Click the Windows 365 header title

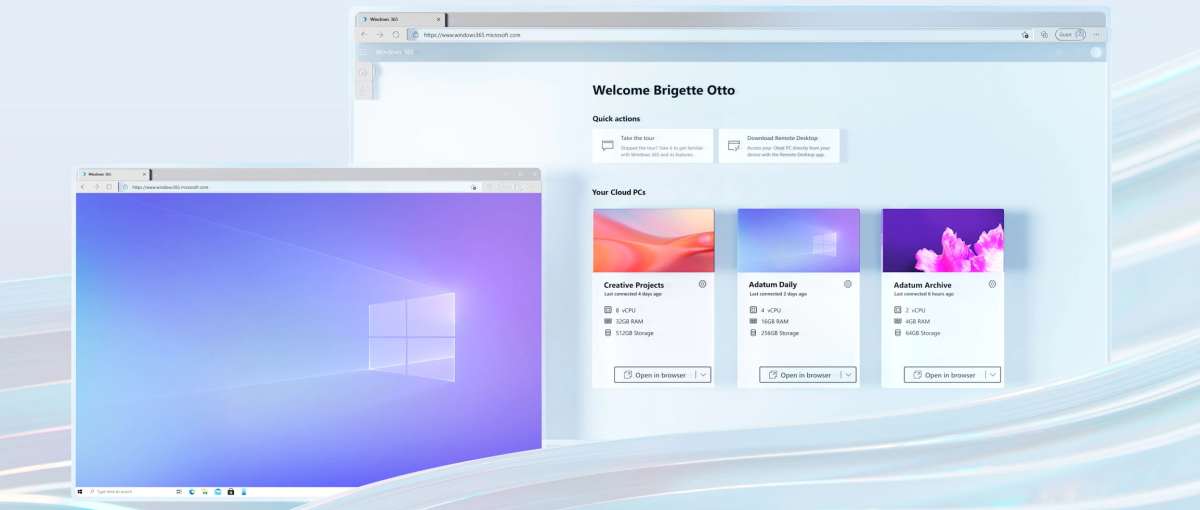coord(395,52)
